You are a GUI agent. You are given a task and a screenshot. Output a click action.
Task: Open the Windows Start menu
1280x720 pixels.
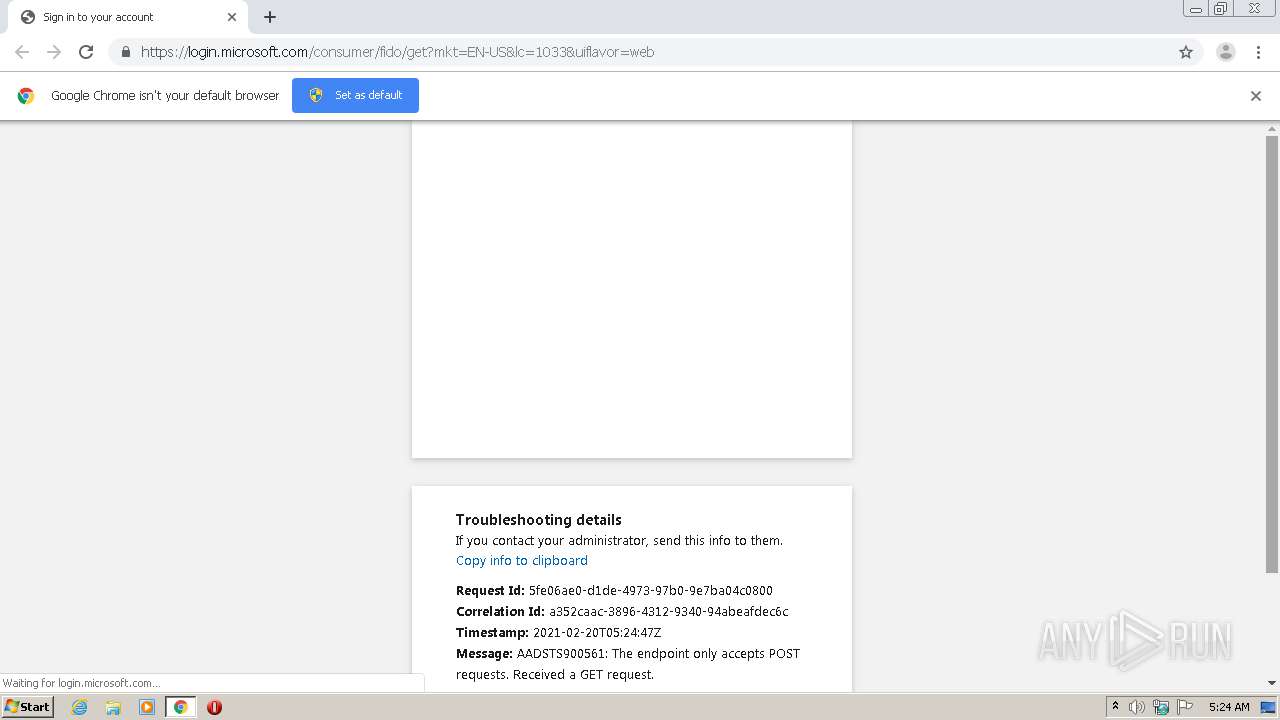(28, 707)
